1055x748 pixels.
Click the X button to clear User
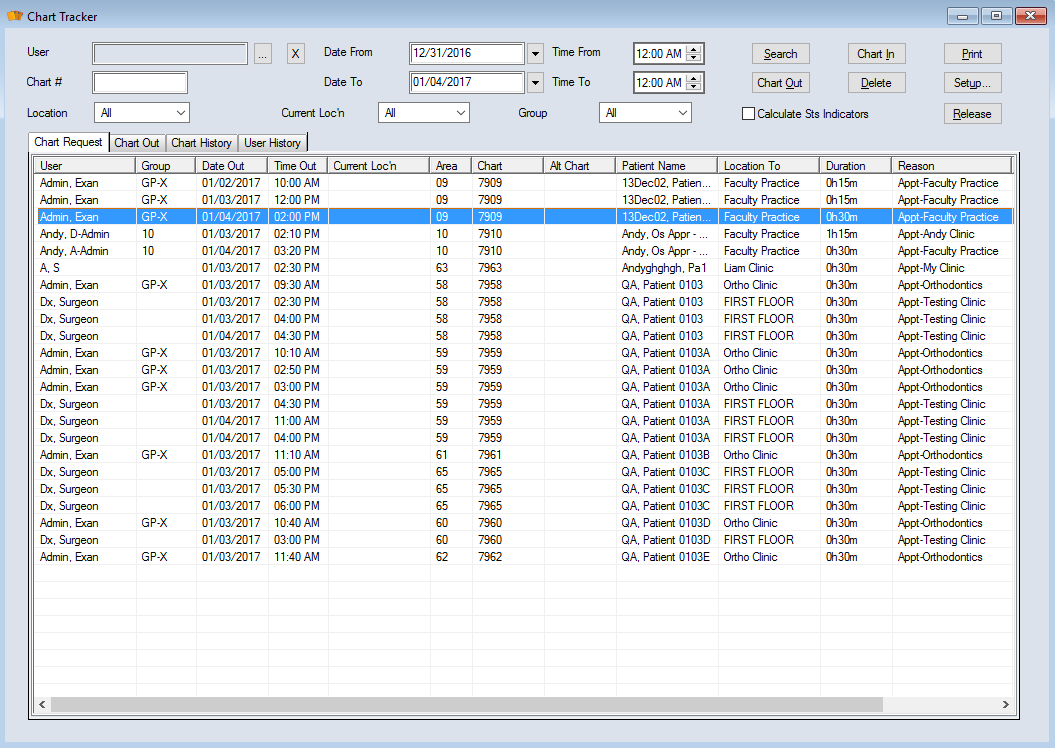[295, 54]
